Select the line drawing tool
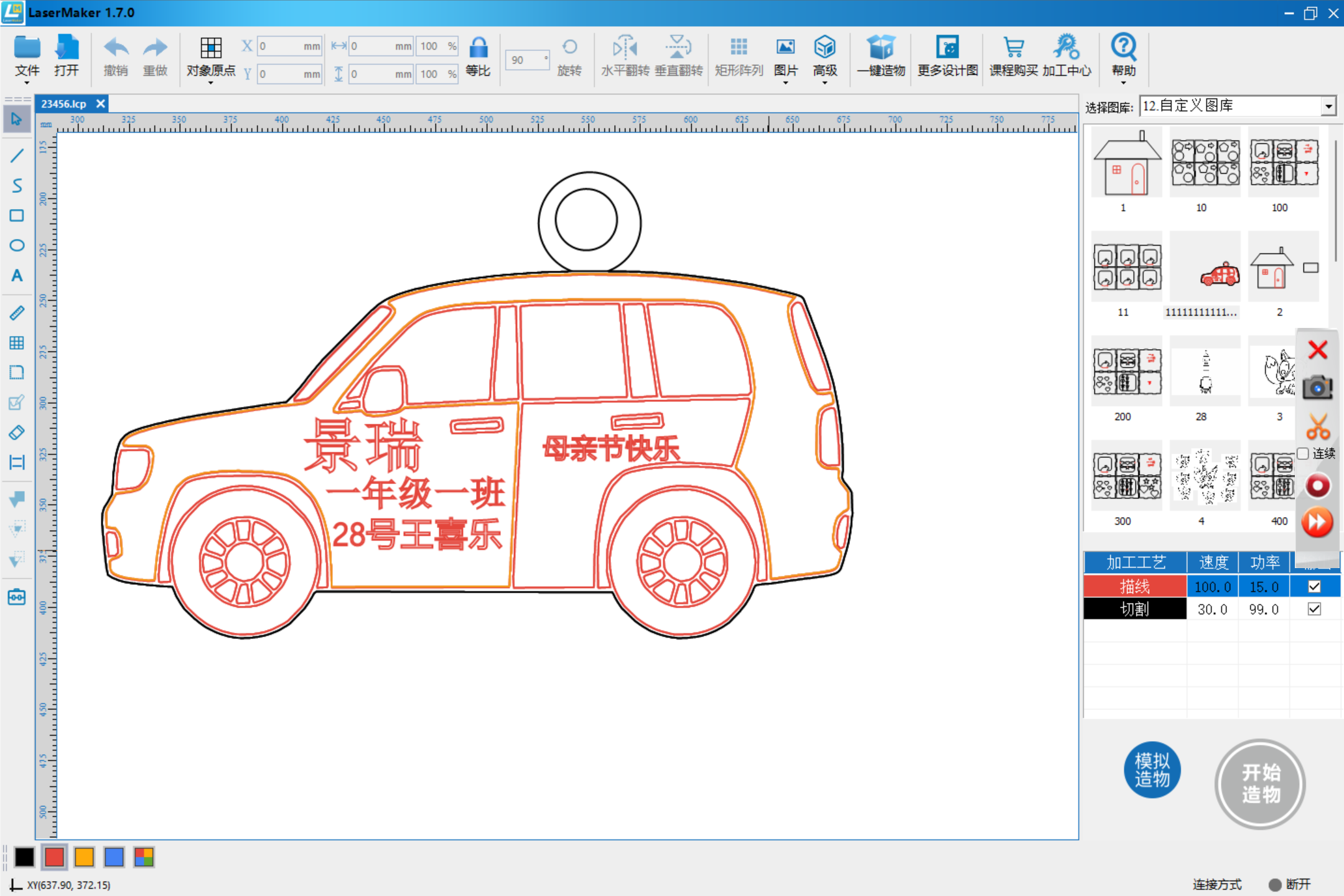 click(17, 156)
